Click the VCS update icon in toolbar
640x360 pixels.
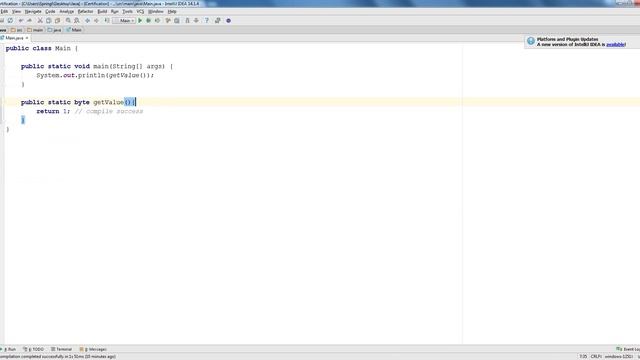click(x=187, y=20)
